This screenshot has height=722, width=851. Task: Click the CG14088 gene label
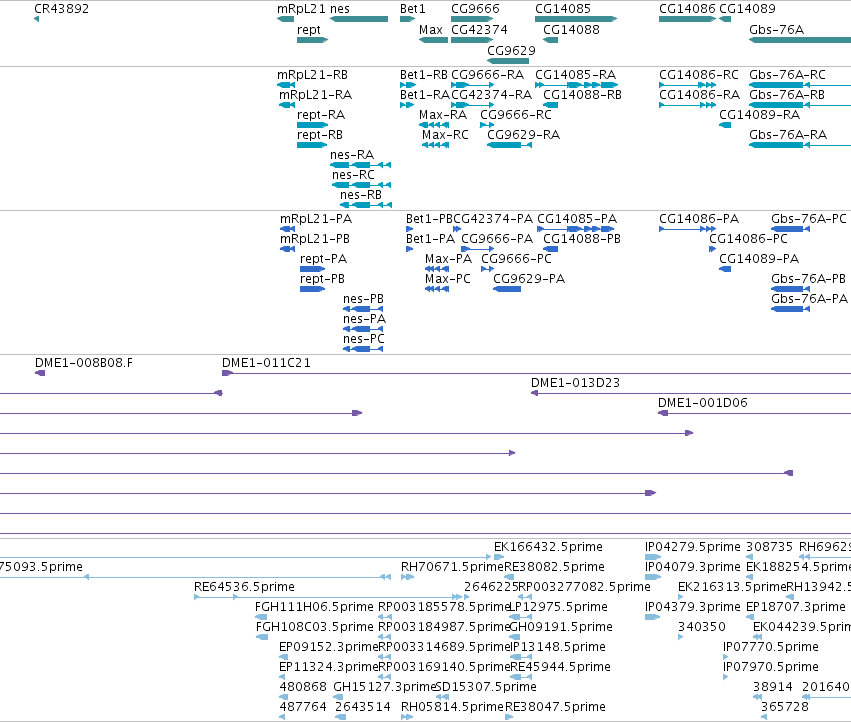tap(571, 30)
